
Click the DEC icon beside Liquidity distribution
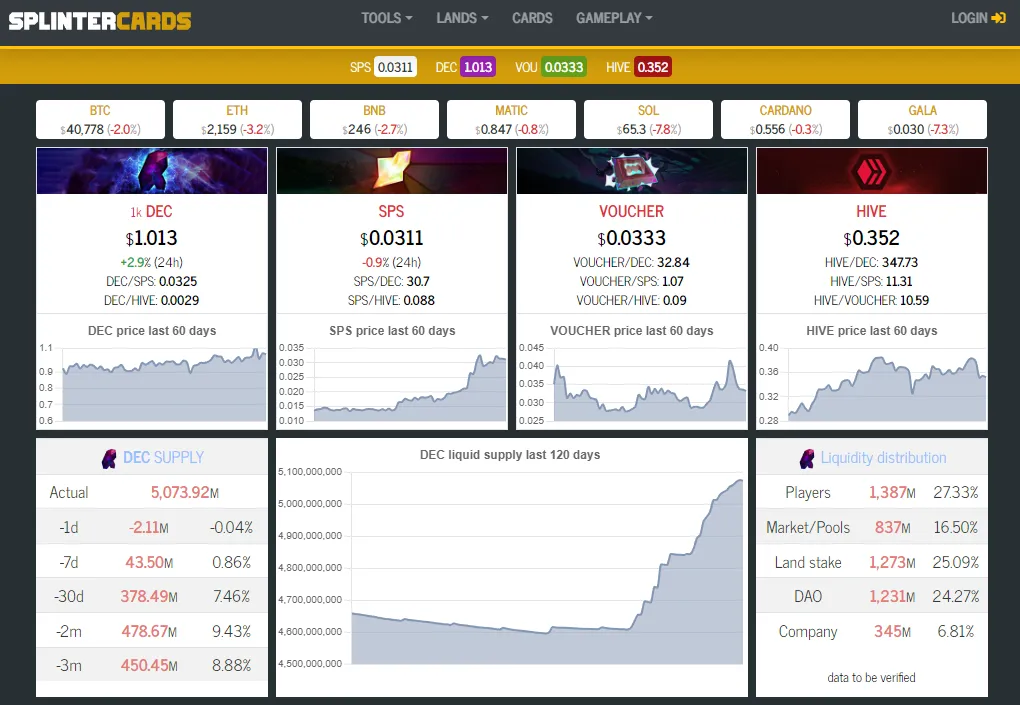tap(807, 459)
